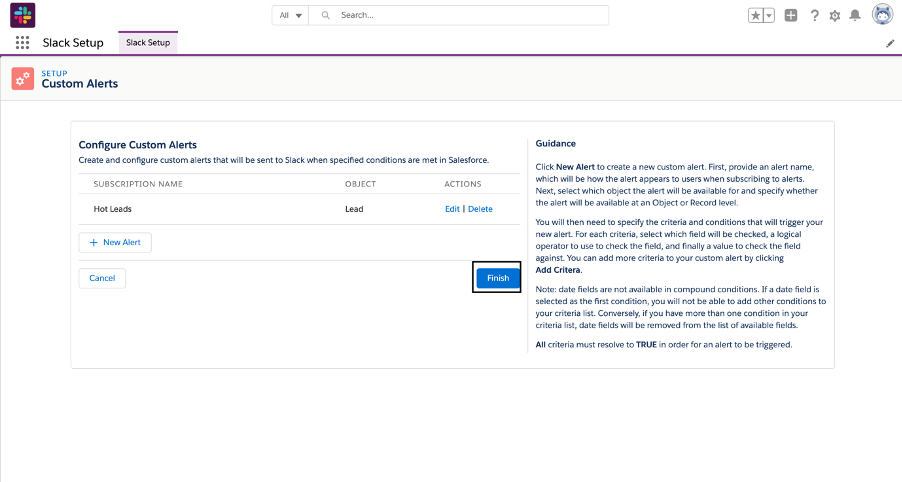
Task: Click the Favorites star icon
Action: (755, 16)
